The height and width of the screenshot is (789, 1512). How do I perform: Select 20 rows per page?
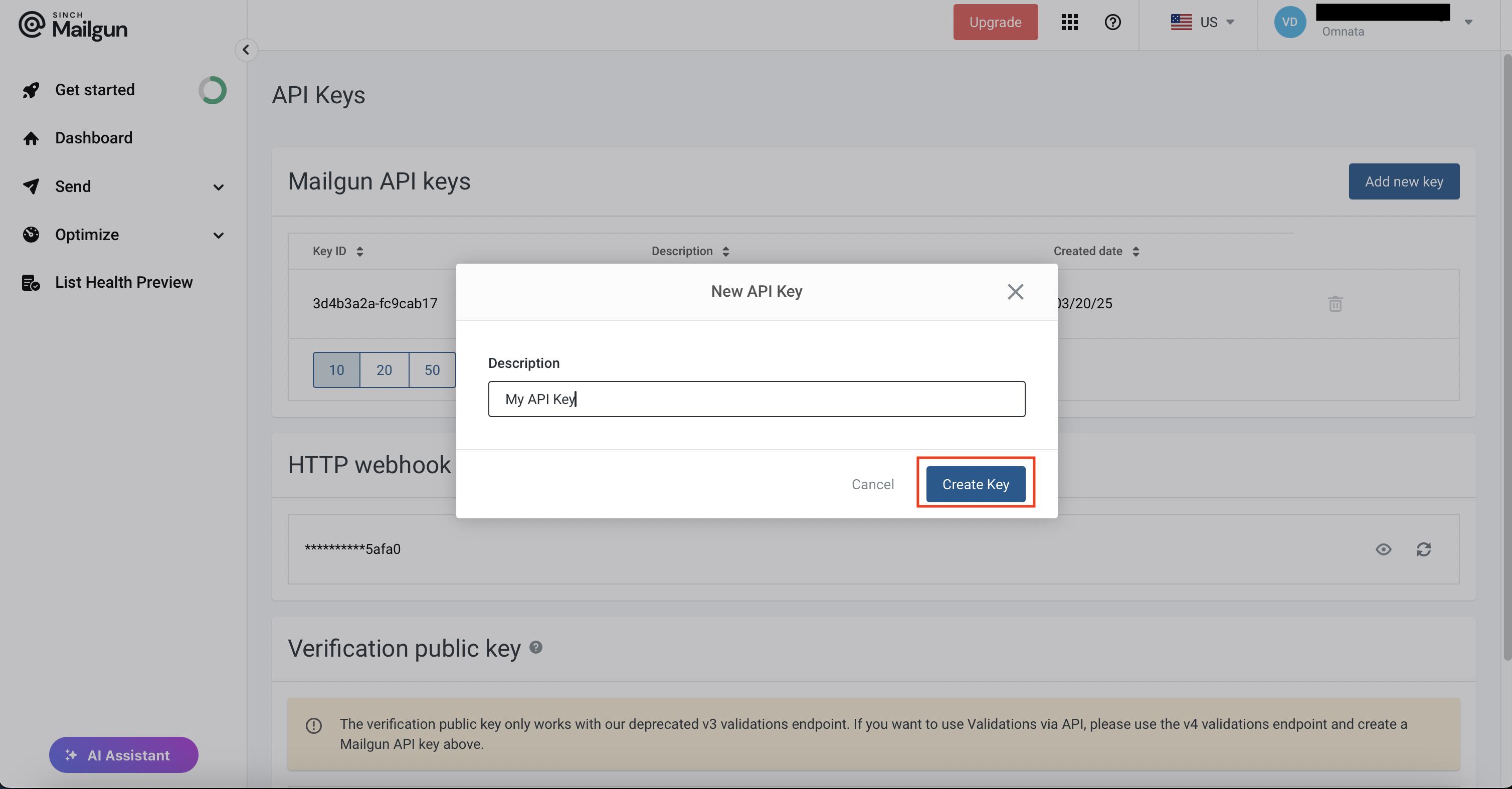point(384,370)
